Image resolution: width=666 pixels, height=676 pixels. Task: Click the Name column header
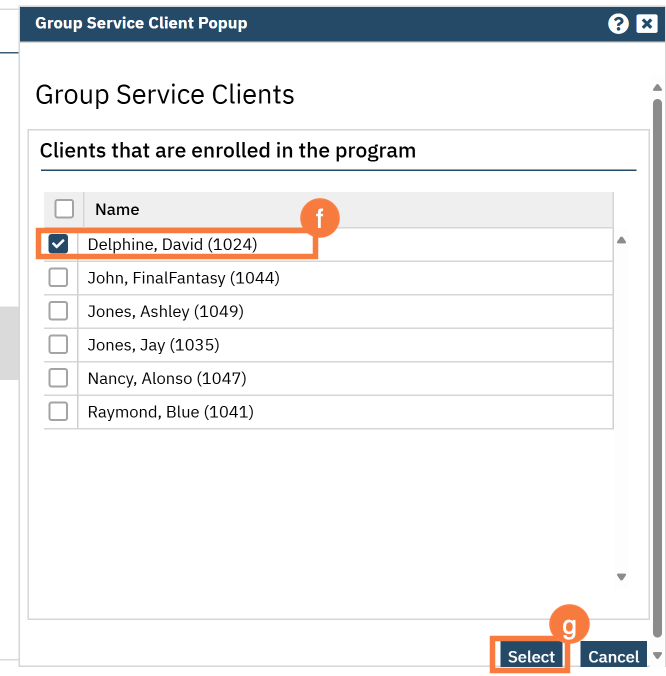tap(117, 209)
